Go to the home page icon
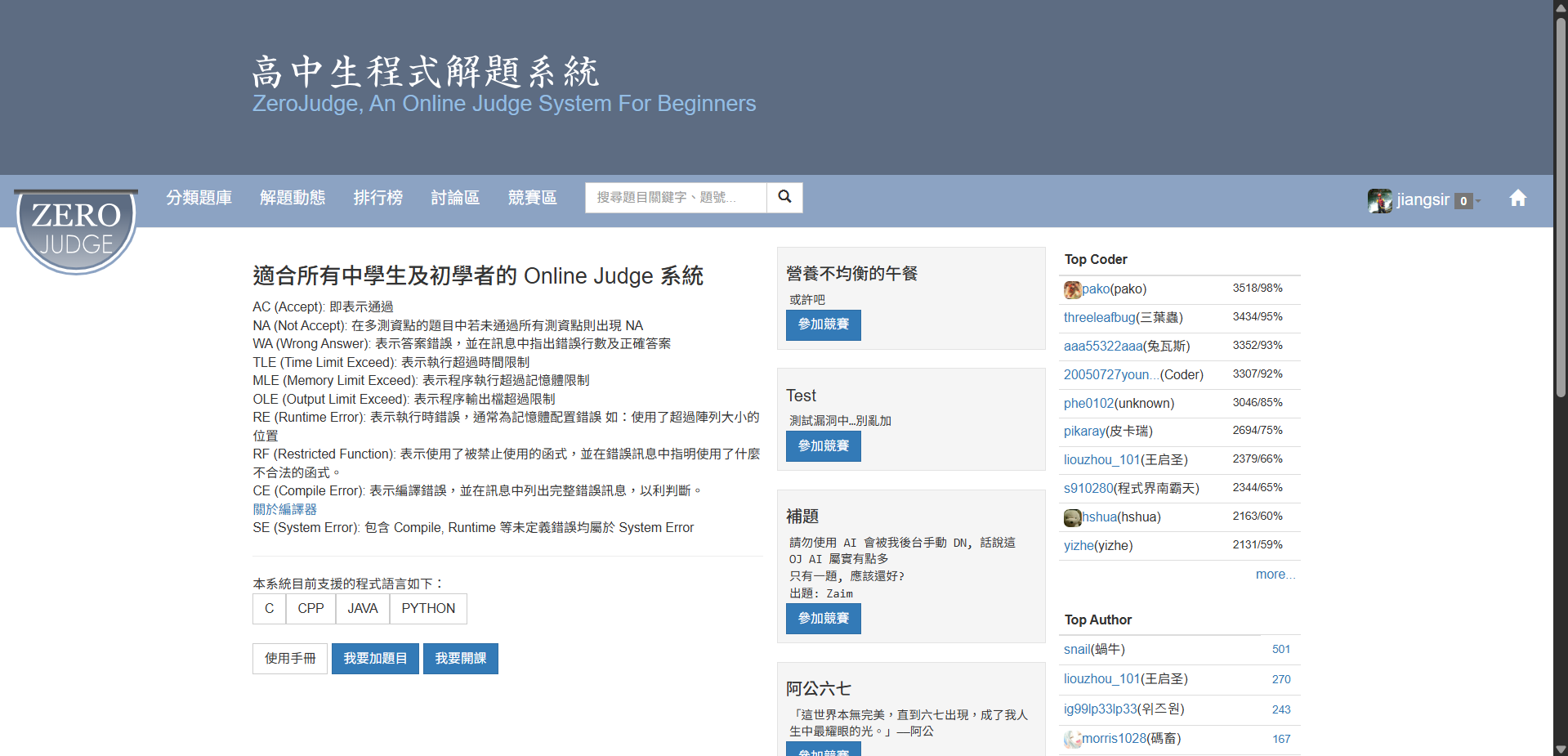The image size is (1568, 756). click(1517, 199)
